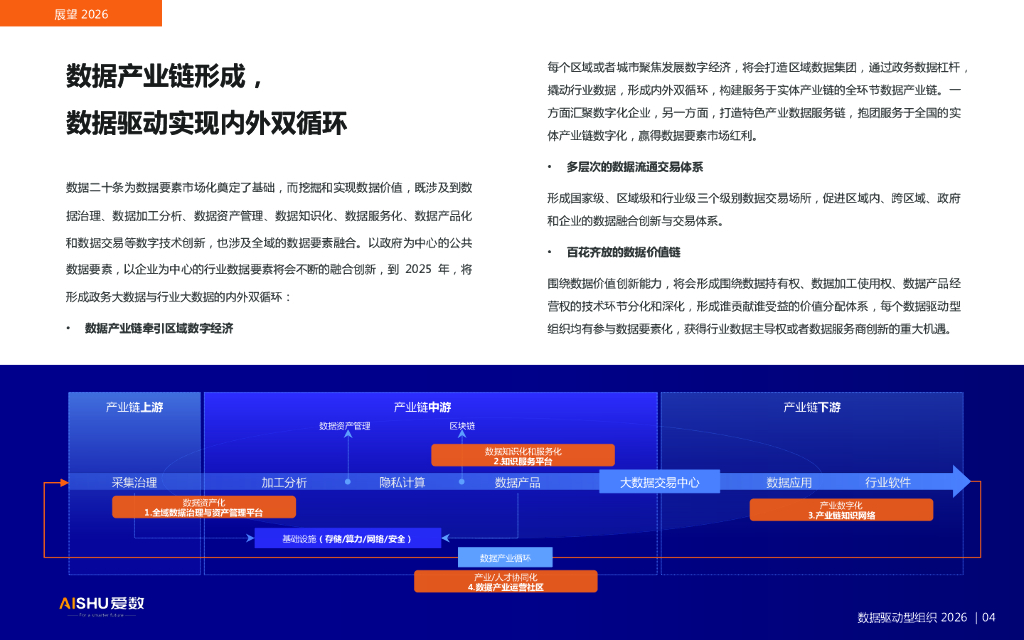Click the AISHU 爱数 logo
The height and width of the screenshot is (640, 1024).
point(100,604)
